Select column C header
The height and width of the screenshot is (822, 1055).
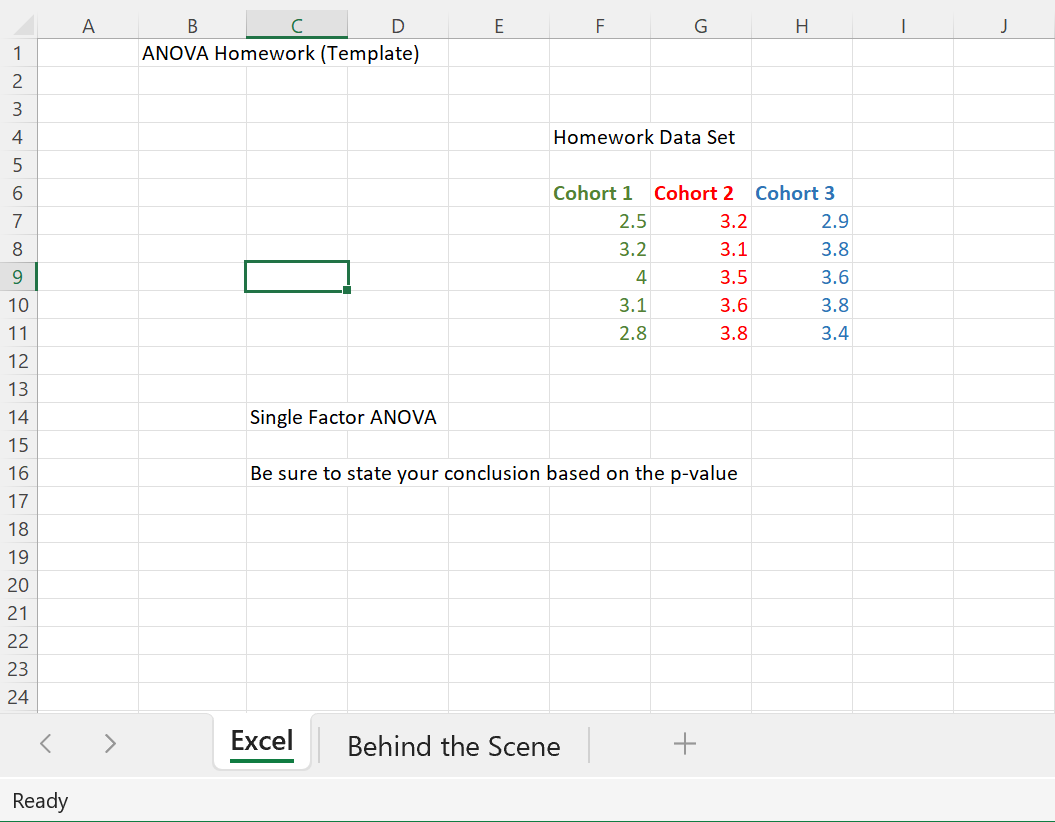pyautogui.click(x=297, y=26)
